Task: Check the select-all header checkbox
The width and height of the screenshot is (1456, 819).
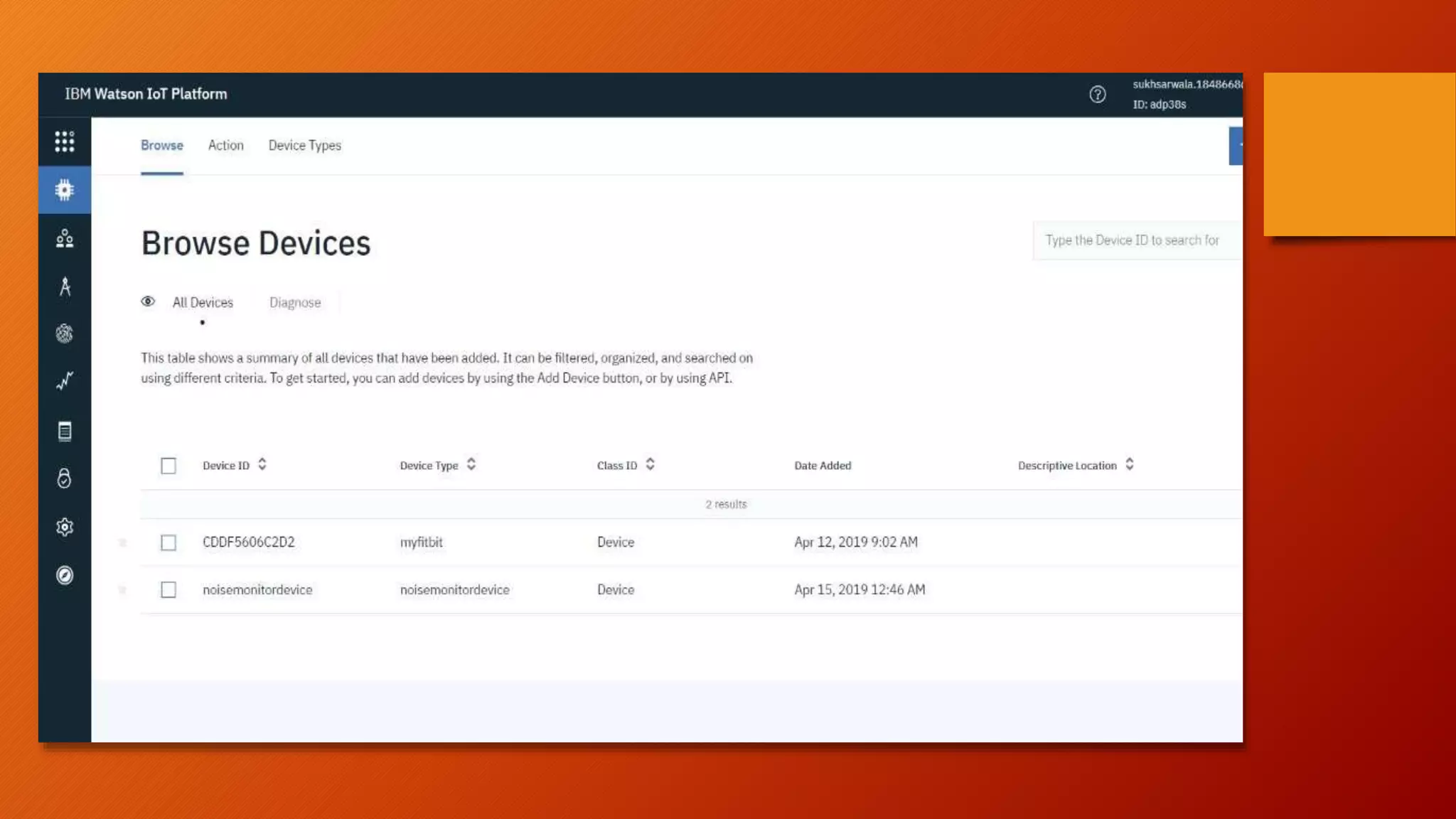Action: pyautogui.click(x=168, y=466)
